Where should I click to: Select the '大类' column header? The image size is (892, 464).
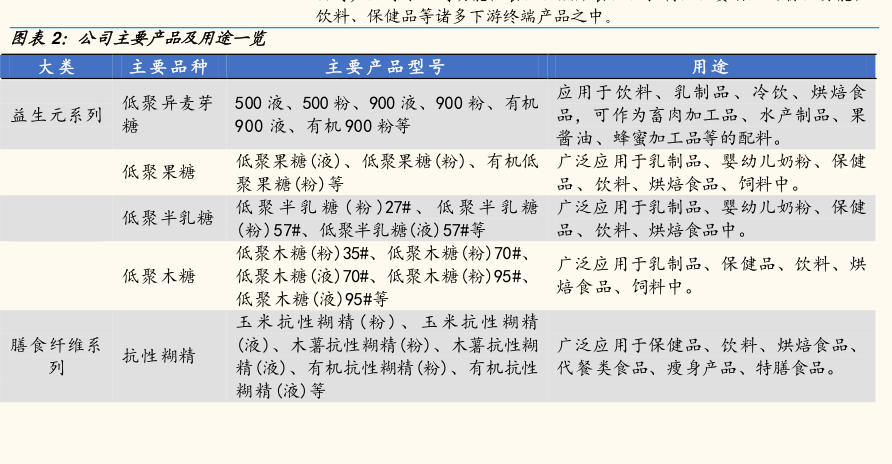pyautogui.click(x=56, y=66)
